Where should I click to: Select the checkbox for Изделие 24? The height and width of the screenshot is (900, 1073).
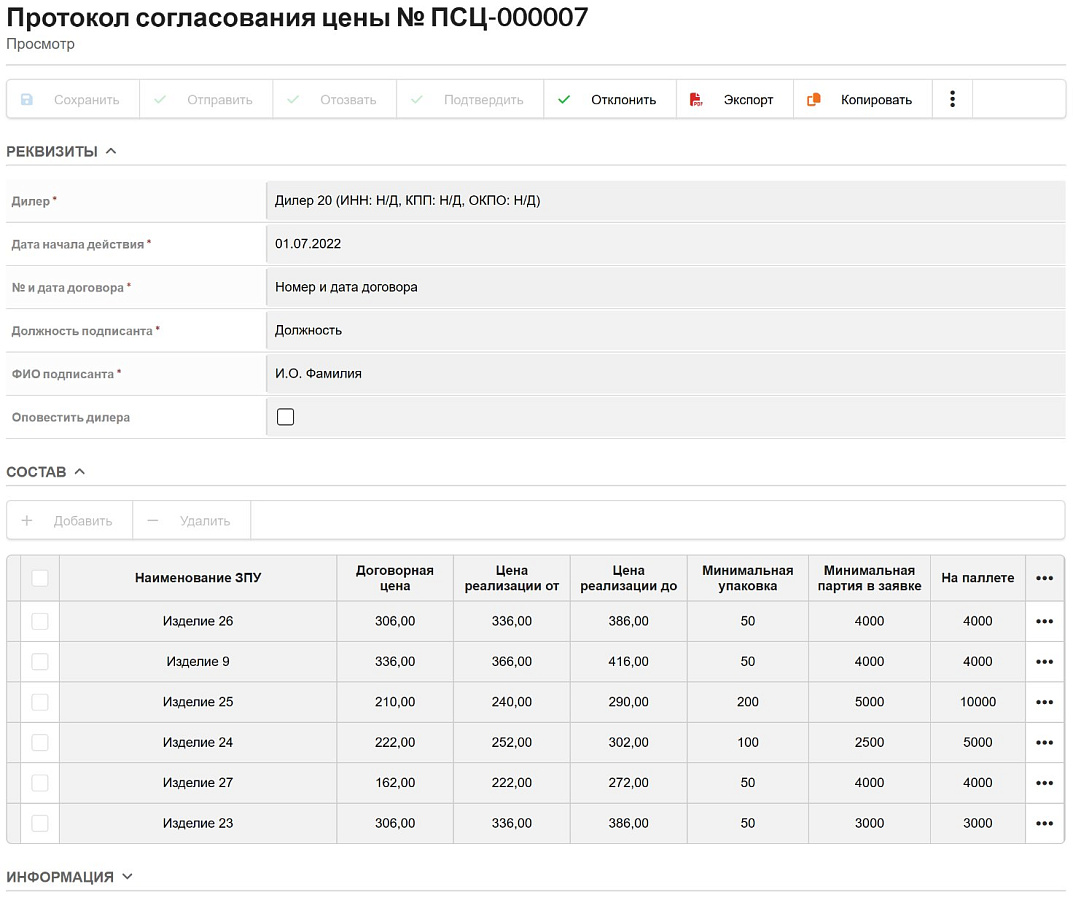40,743
